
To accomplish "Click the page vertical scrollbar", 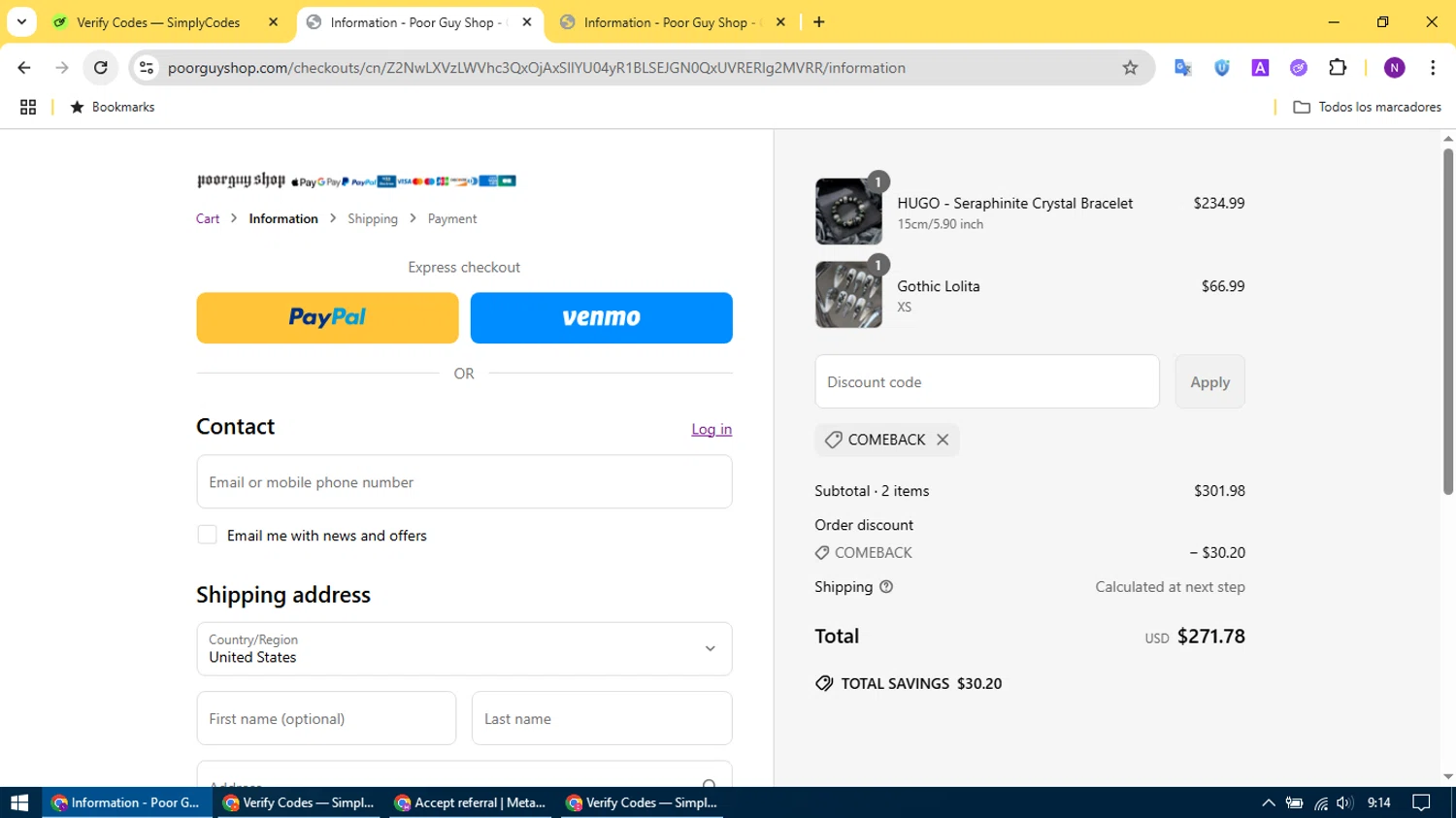I will [1448, 321].
